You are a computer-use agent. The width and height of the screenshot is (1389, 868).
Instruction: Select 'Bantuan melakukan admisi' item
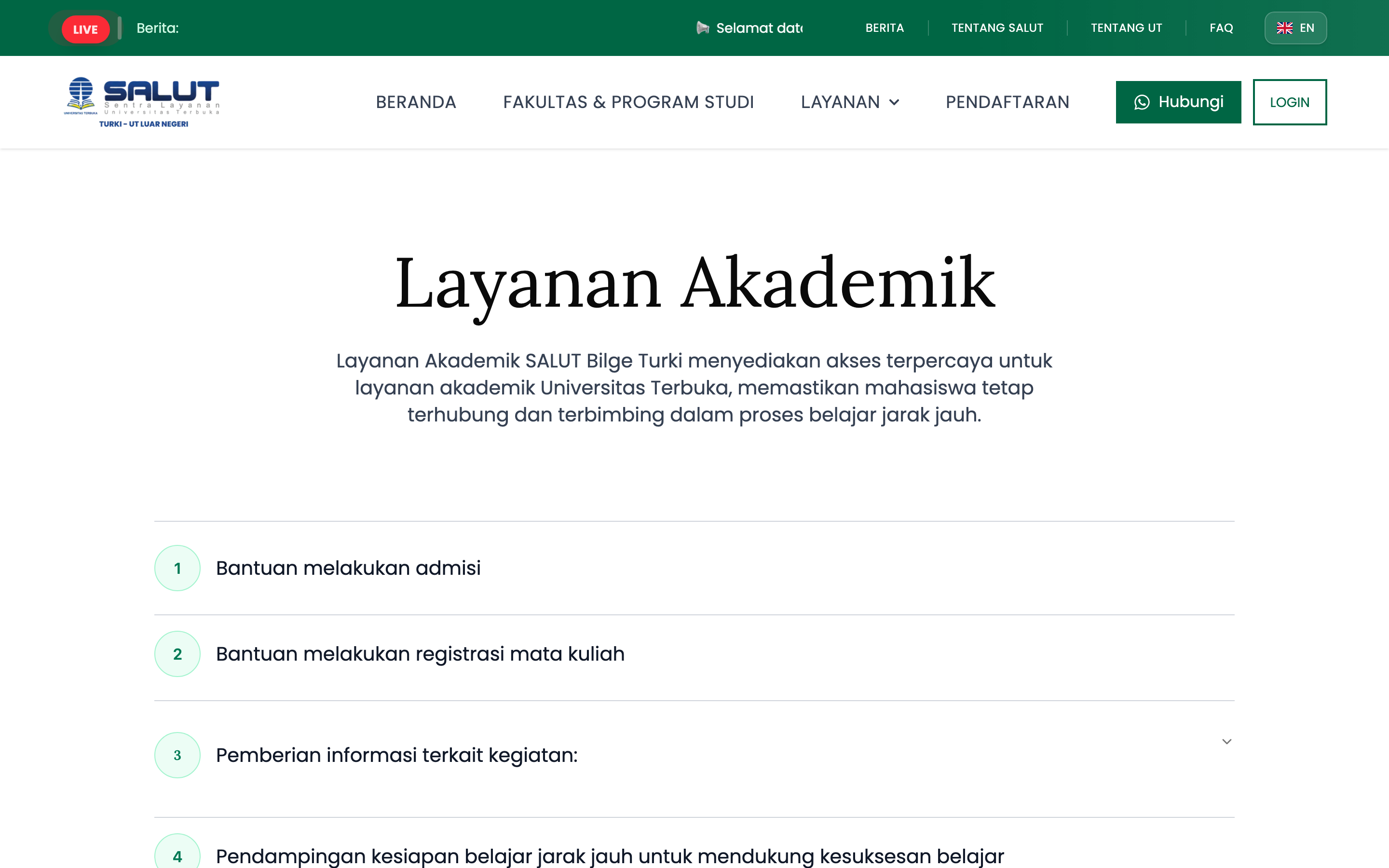pyautogui.click(x=694, y=568)
